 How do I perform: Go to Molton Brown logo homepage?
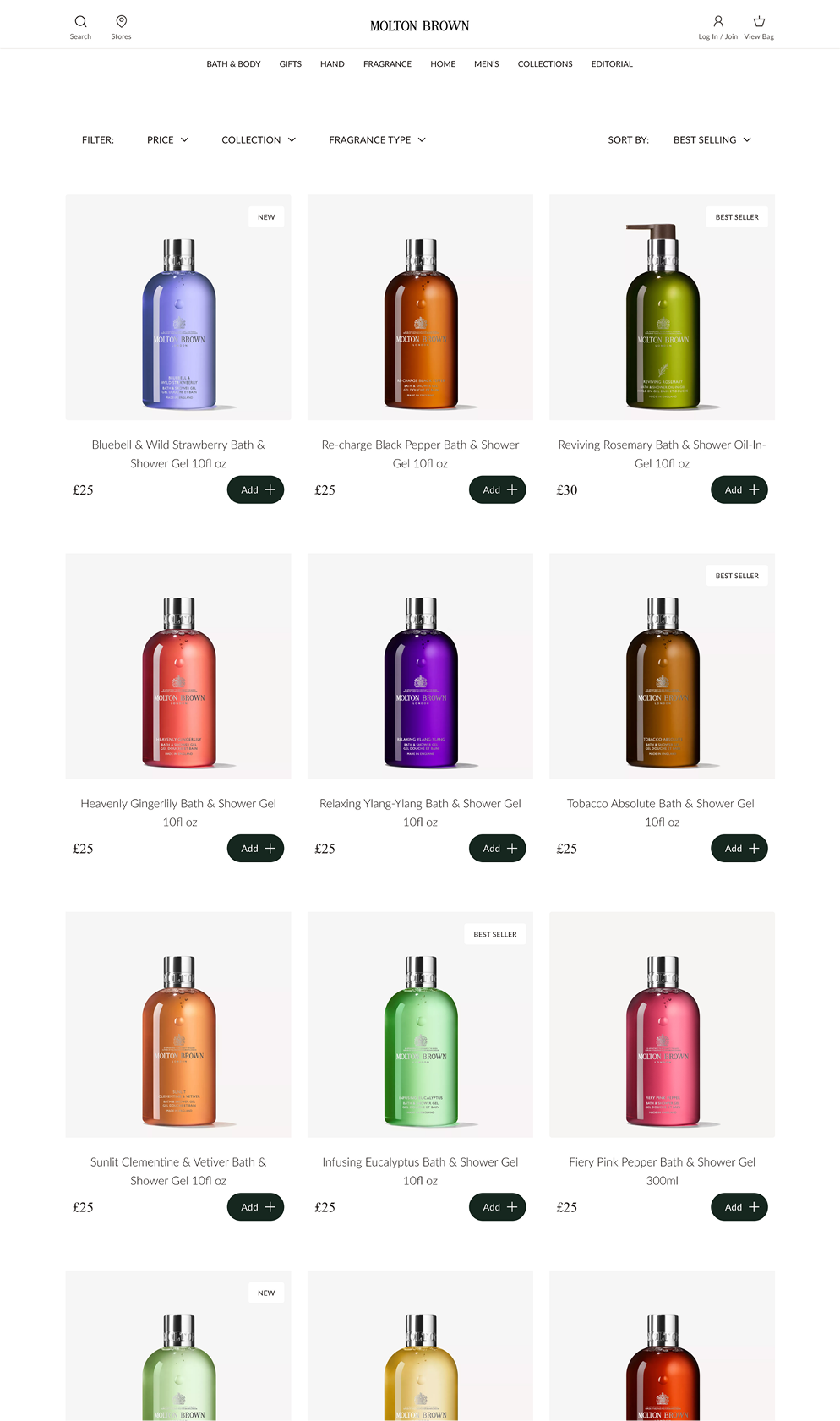pos(420,26)
